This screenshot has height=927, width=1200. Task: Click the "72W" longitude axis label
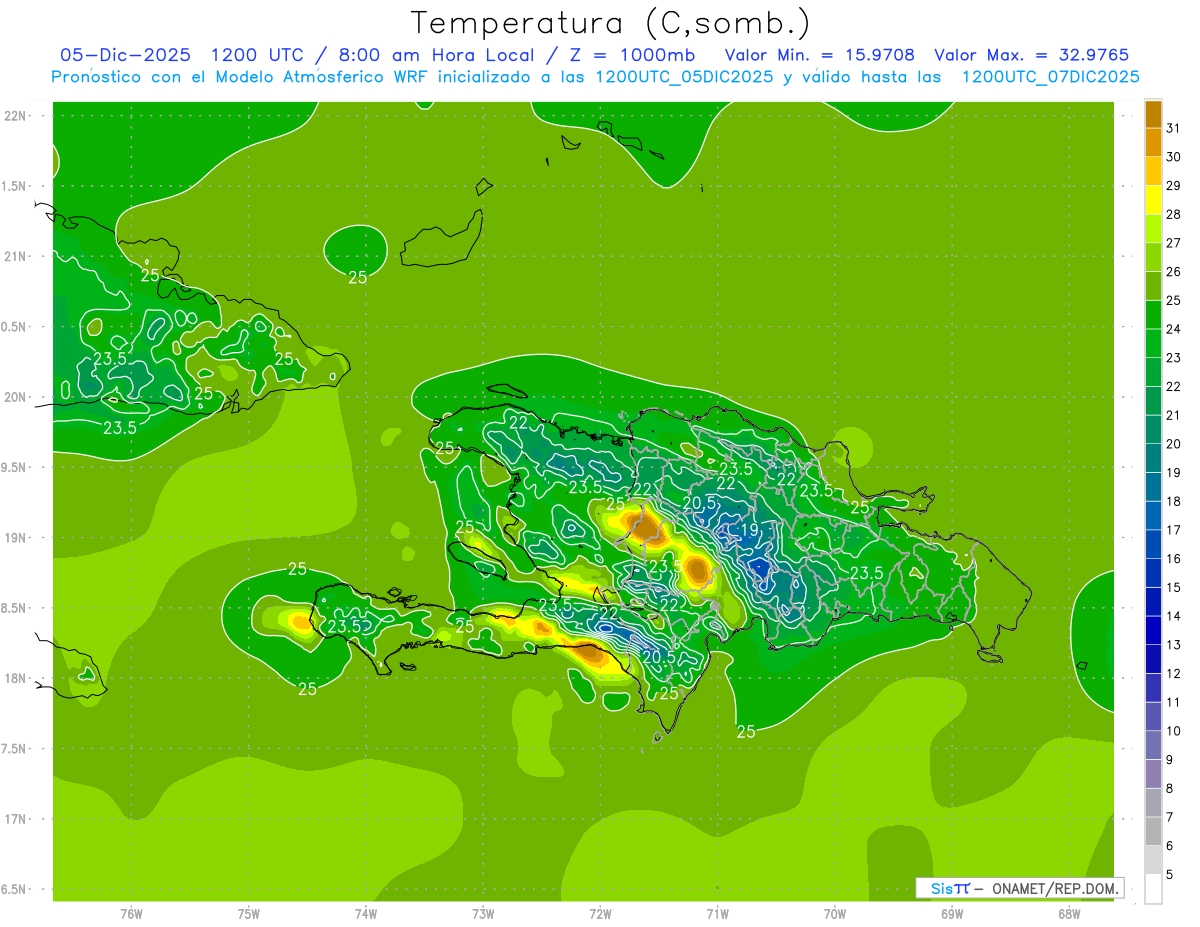[600, 913]
